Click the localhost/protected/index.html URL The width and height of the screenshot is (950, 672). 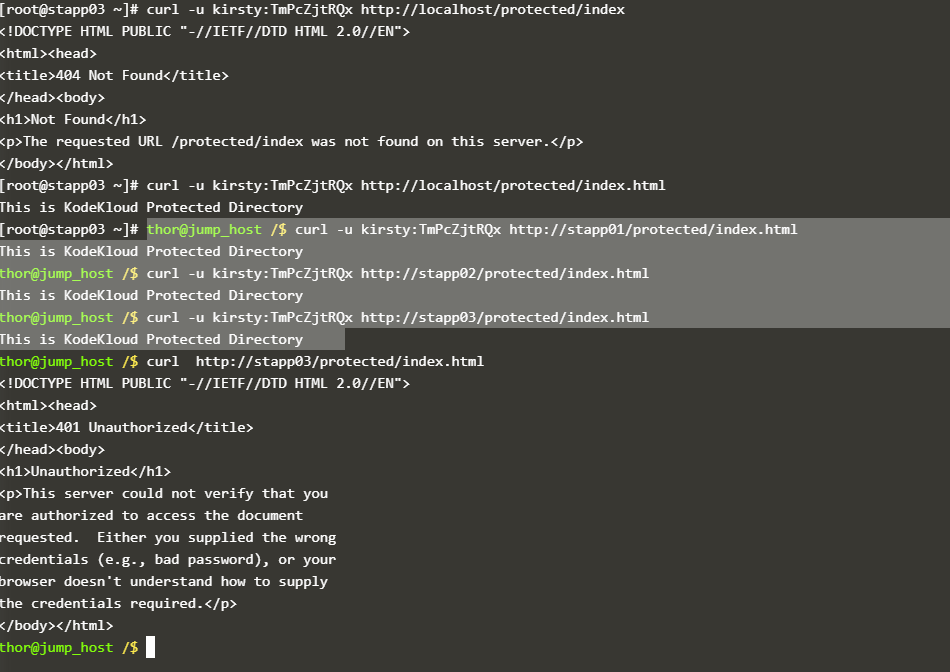512,185
